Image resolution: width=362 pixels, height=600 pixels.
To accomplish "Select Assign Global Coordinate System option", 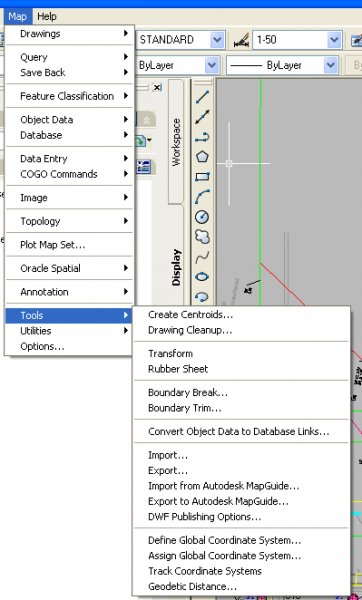I will (225, 555).
